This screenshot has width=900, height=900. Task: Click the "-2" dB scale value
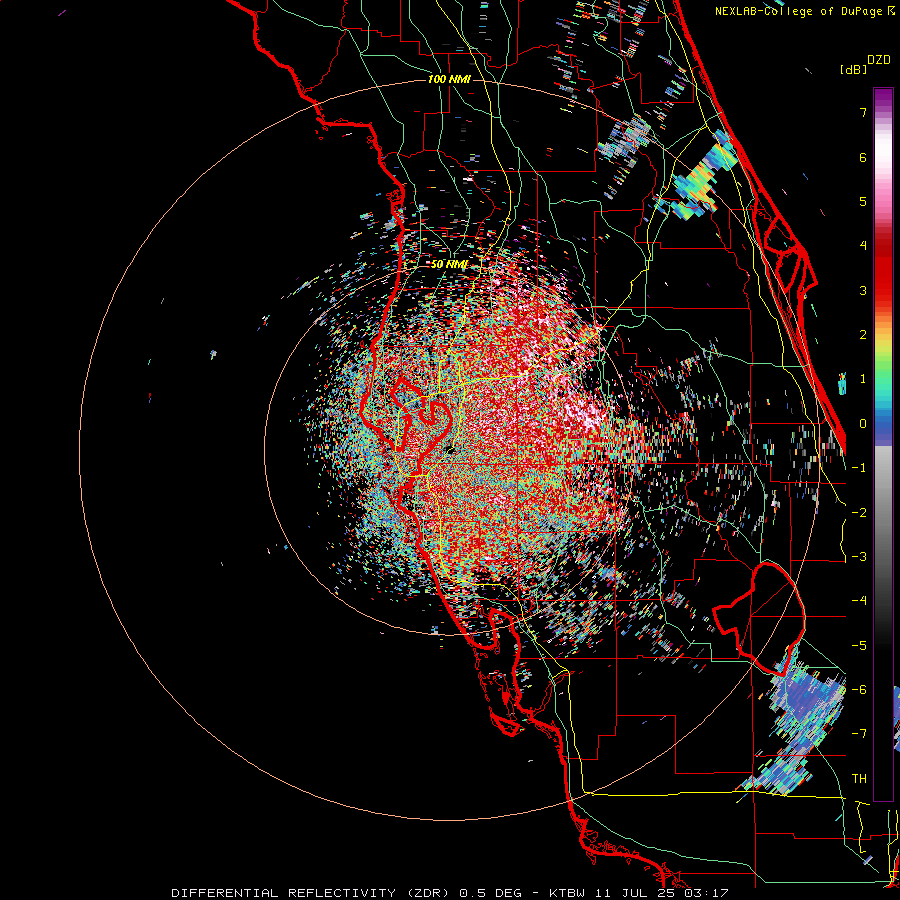(859, 513)
